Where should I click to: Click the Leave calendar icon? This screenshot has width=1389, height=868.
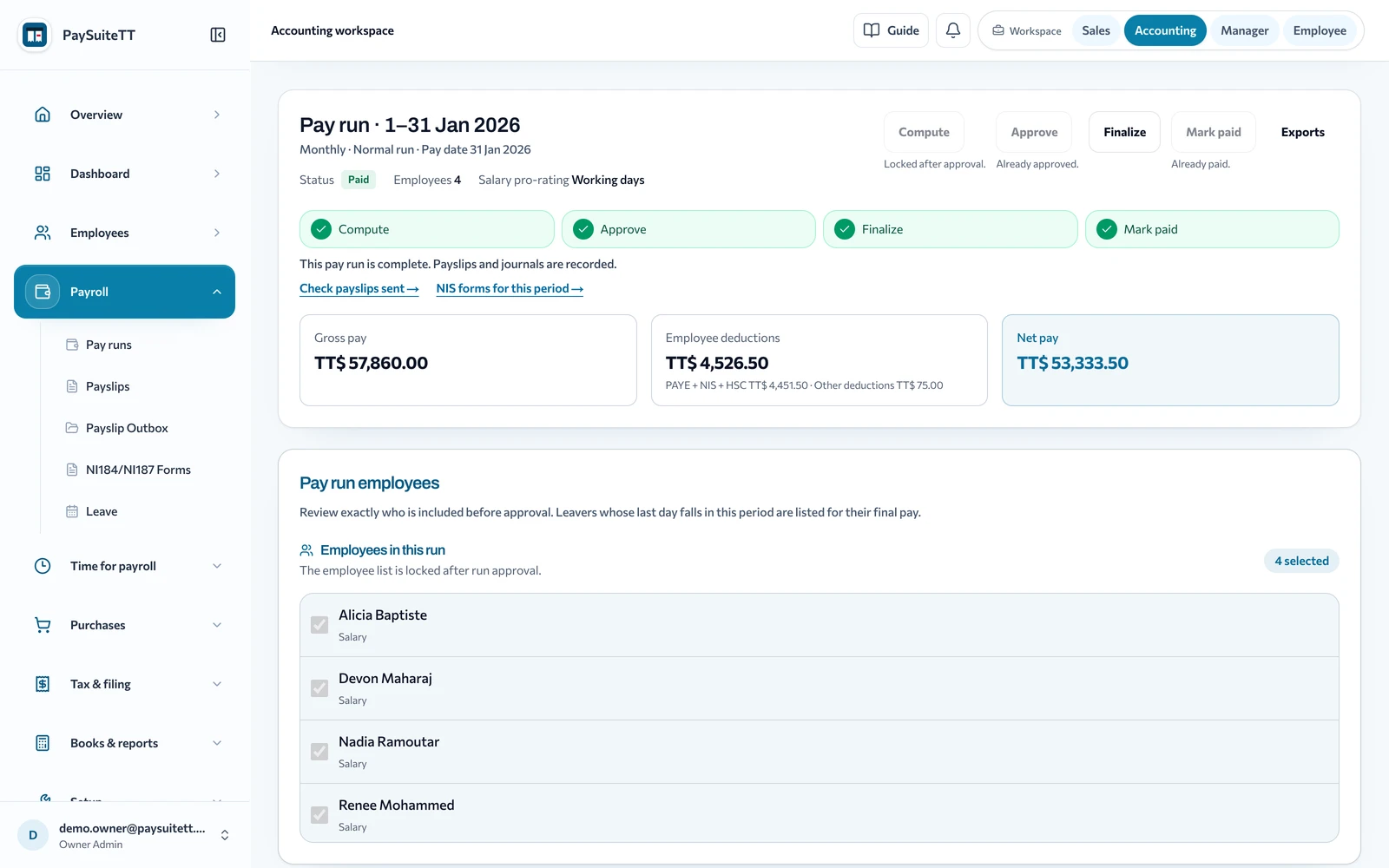(72, 511)
